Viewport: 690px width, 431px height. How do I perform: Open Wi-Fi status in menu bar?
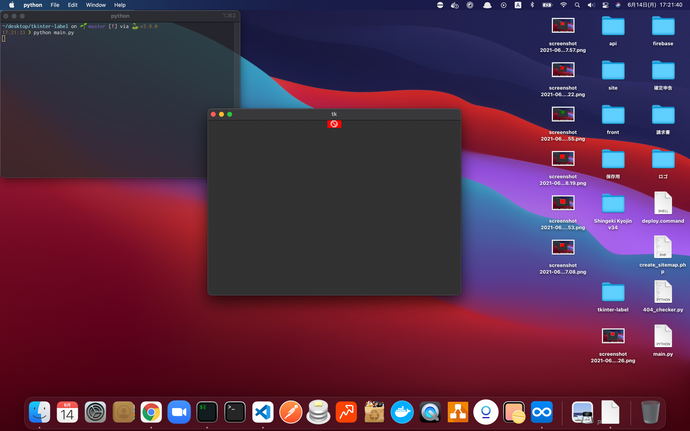coord(563,5)
